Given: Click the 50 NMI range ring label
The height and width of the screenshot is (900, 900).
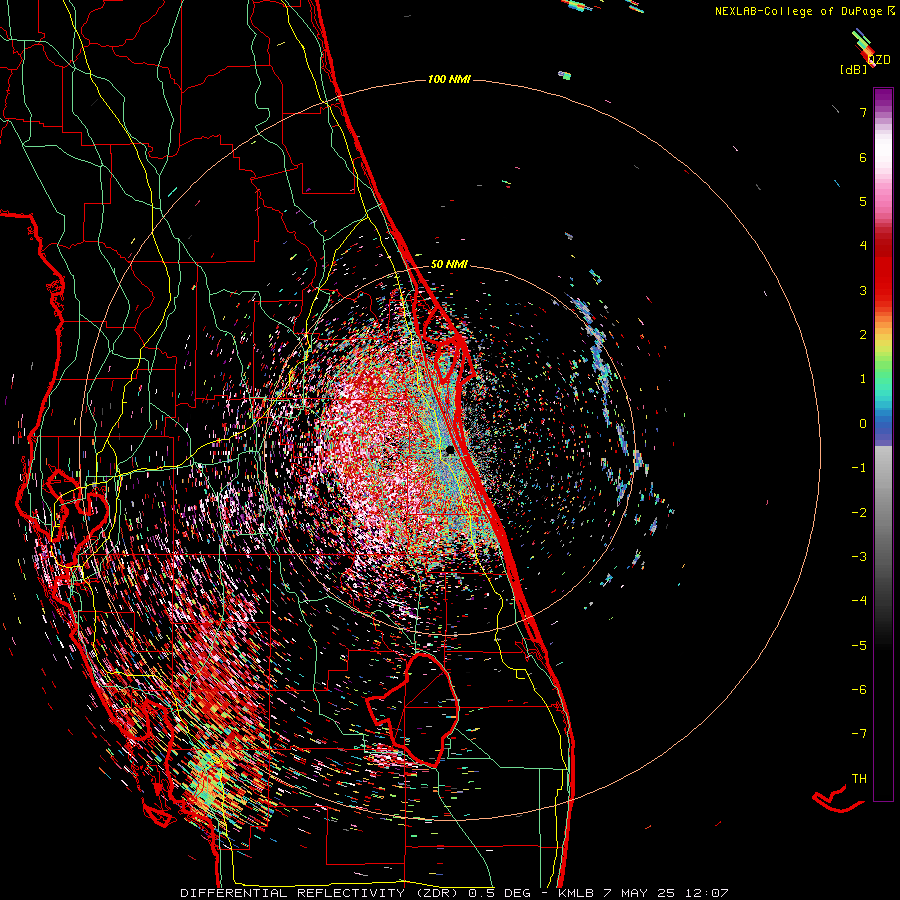Looking at the screenshot, I should pyautogui.click(x=449, y=265).
